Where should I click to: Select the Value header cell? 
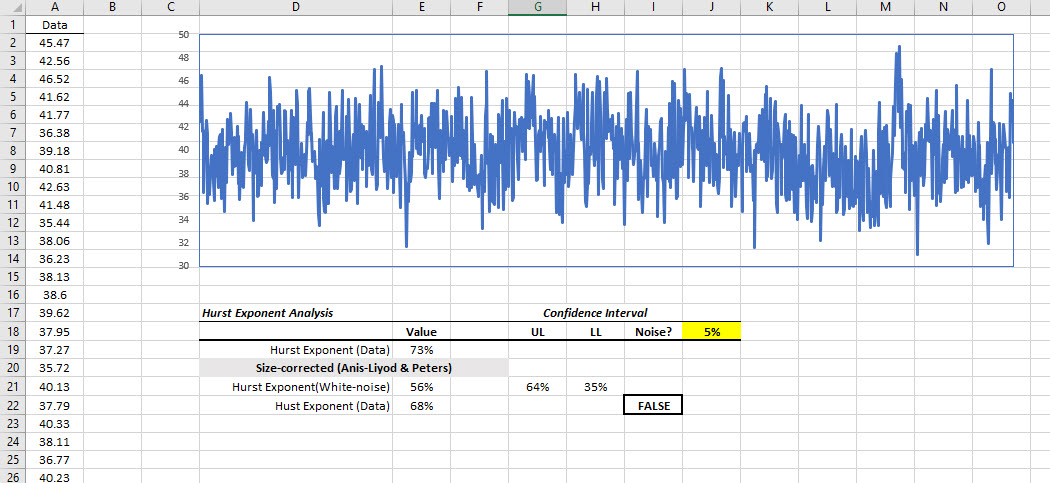(x=421, y=332)
